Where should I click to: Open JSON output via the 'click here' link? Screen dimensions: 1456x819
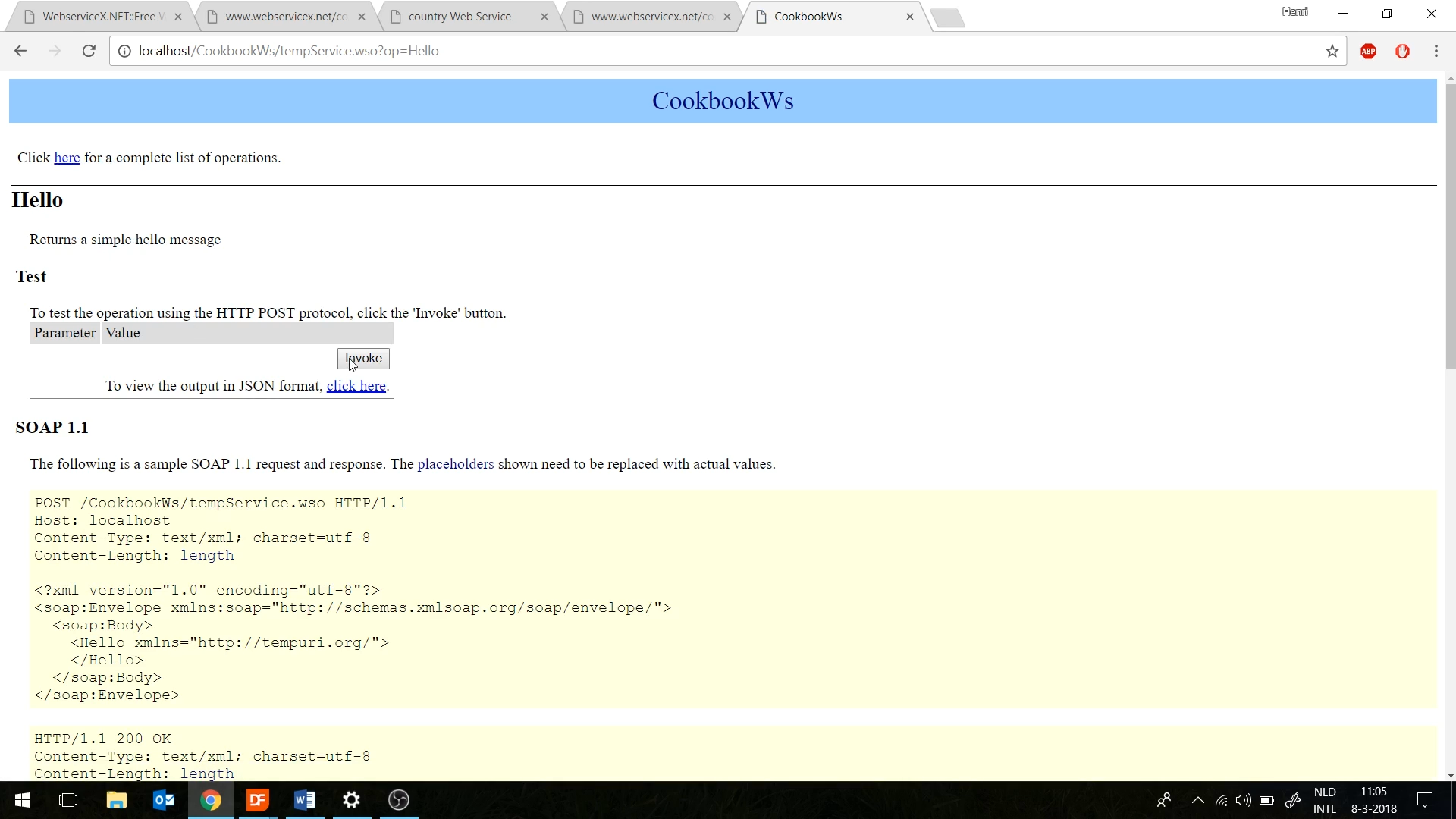(356, 386)
